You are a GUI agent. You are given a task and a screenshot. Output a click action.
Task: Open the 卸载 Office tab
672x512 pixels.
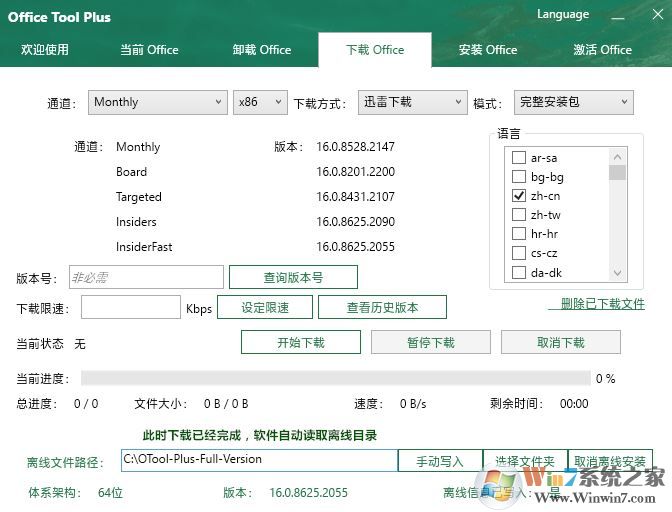point(261,50)
